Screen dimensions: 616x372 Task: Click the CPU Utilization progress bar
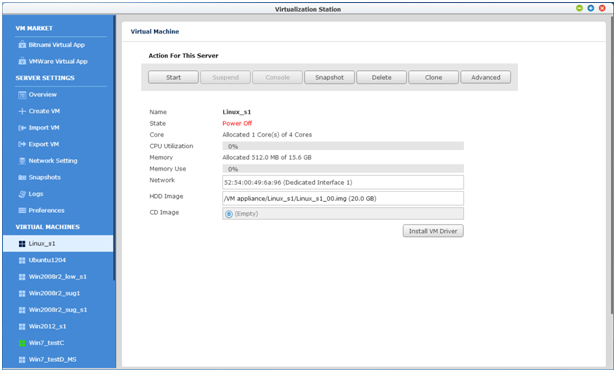pos(343,146)
